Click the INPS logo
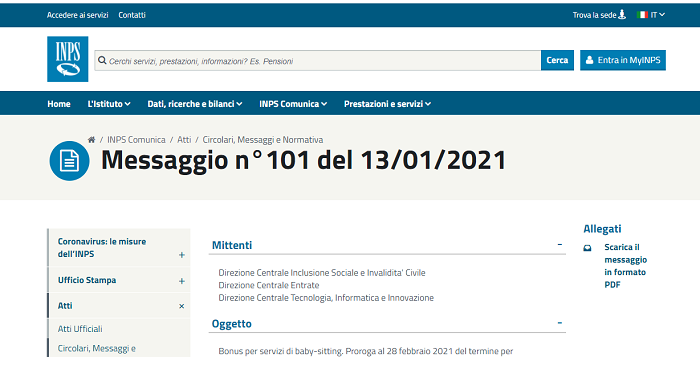 [x=67, y=59]
